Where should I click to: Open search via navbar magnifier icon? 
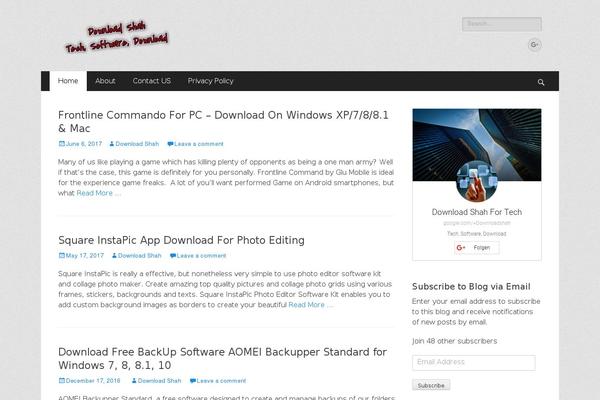click(x=541, y=82)
